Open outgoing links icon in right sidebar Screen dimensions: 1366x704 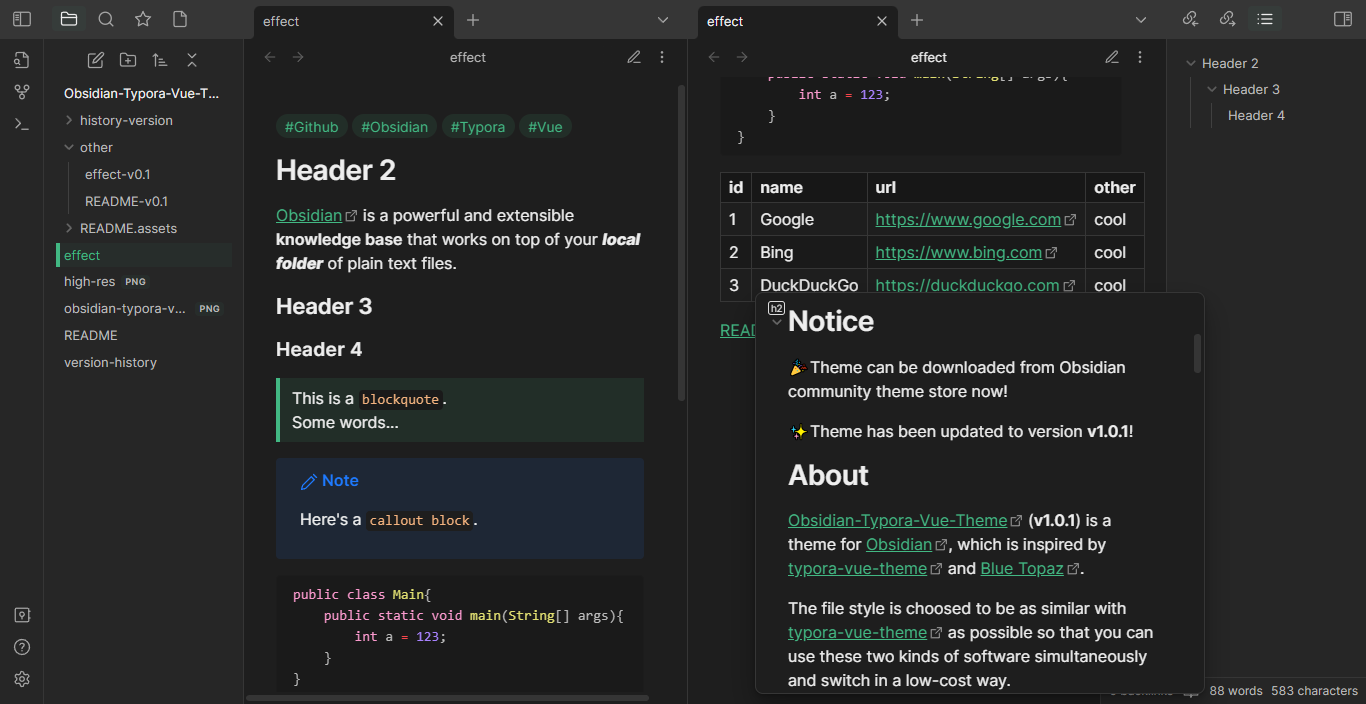1227,19
